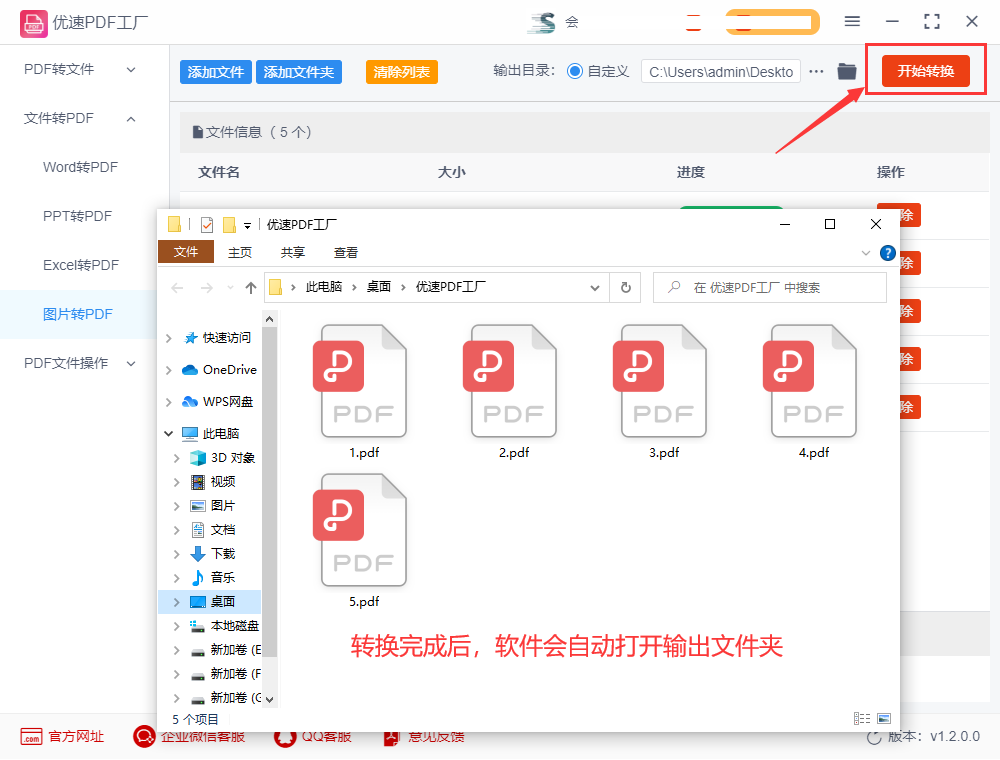1000x760 pixels.
Task: Click the 开始转换 button
Action: click(925, 71)
